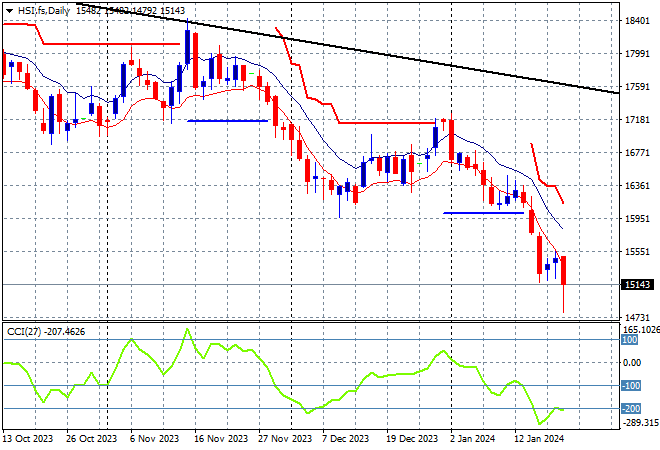Image resolution: width=660 pixels, height=450 pixels.
Task: Click the CCI 100 level label
Action: (x=630, y=340)
